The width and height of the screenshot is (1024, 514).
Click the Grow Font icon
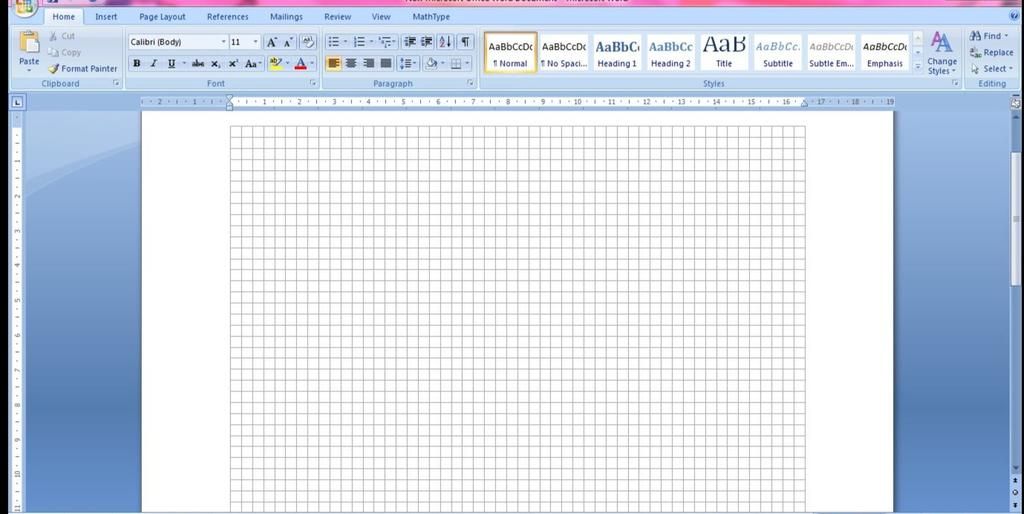[x=272, y=42]
